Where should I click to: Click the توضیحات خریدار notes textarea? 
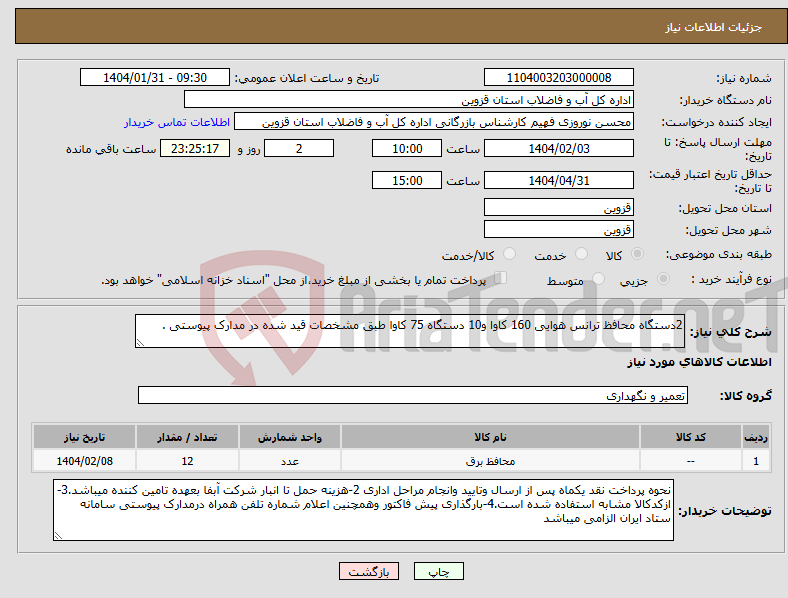click(363, 510)
